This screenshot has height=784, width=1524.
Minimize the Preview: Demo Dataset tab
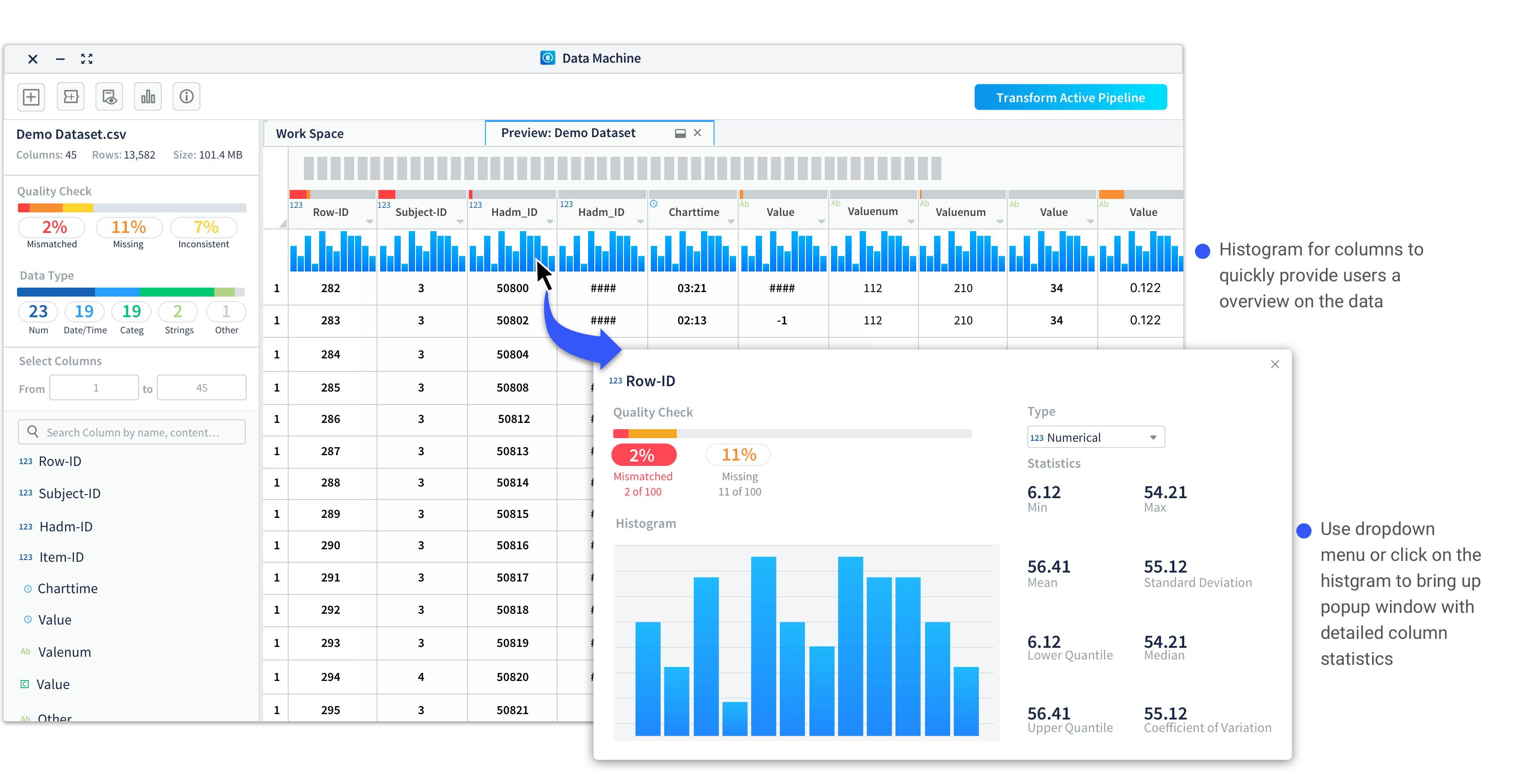point(680,134)
